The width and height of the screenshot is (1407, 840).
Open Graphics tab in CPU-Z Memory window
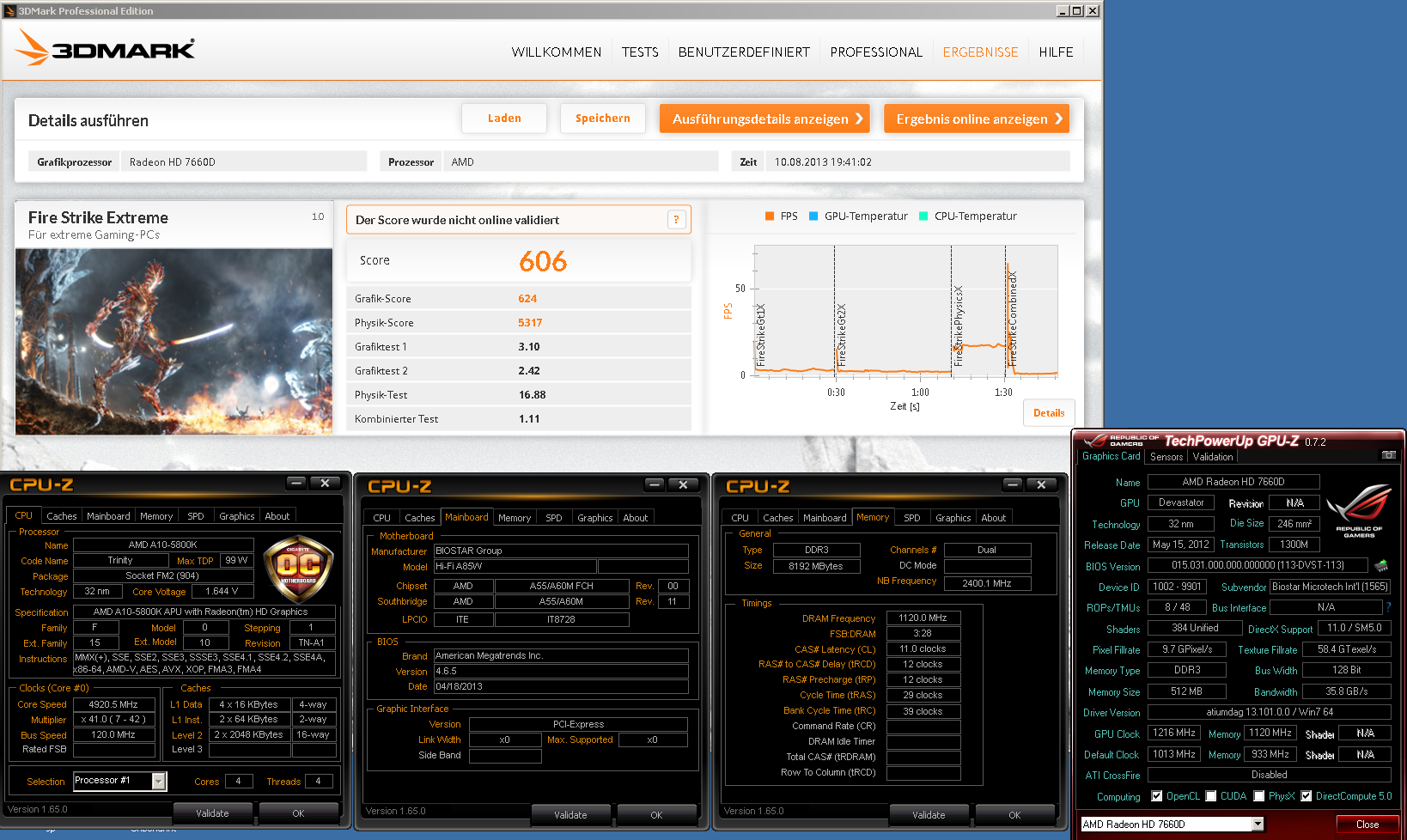tap(953, 518)
